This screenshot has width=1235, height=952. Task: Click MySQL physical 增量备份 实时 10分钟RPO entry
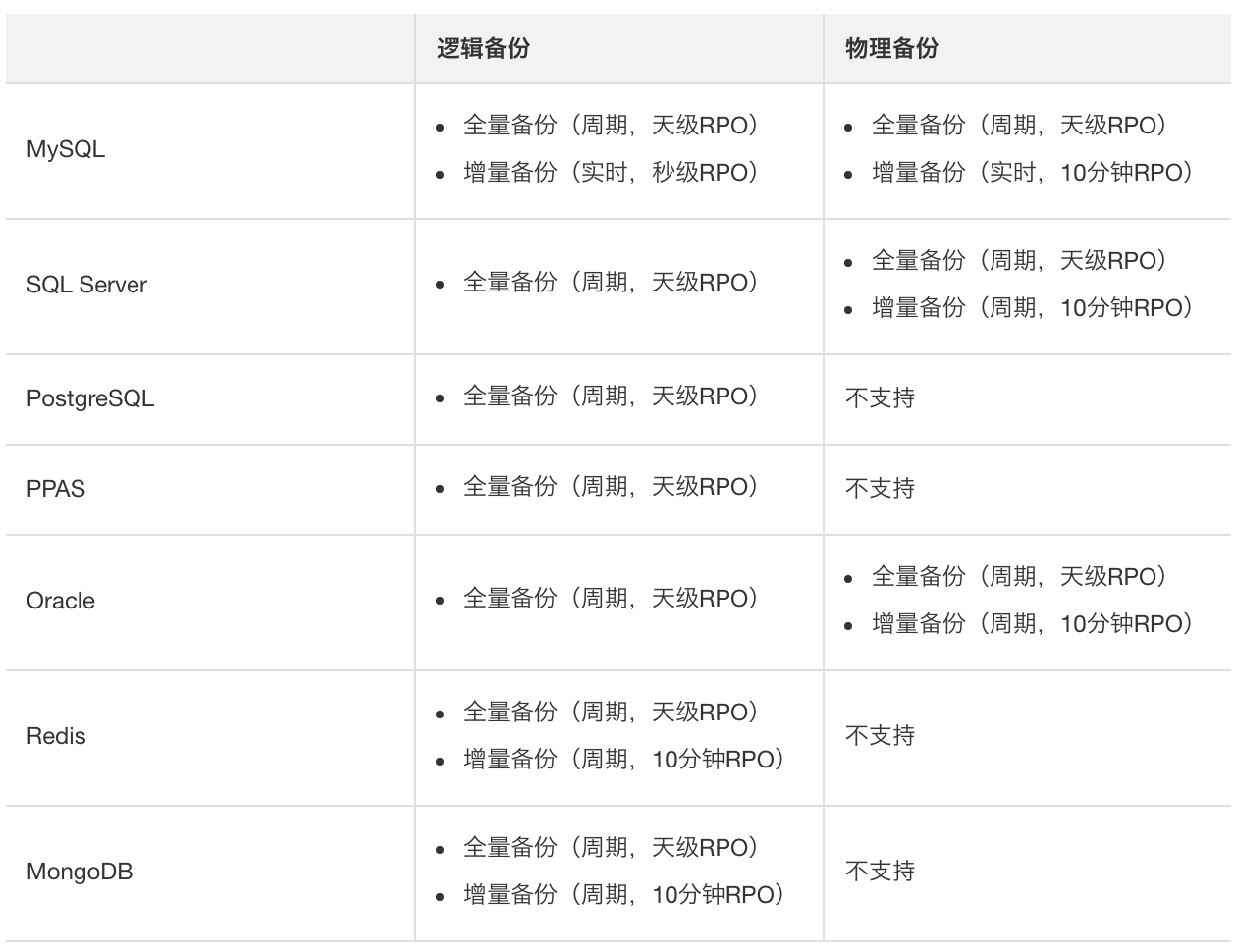[1033, 173]
